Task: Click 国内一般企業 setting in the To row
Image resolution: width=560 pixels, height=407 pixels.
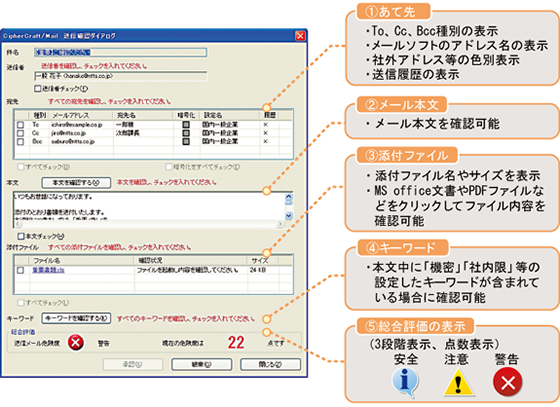Action: coord(220,125)
